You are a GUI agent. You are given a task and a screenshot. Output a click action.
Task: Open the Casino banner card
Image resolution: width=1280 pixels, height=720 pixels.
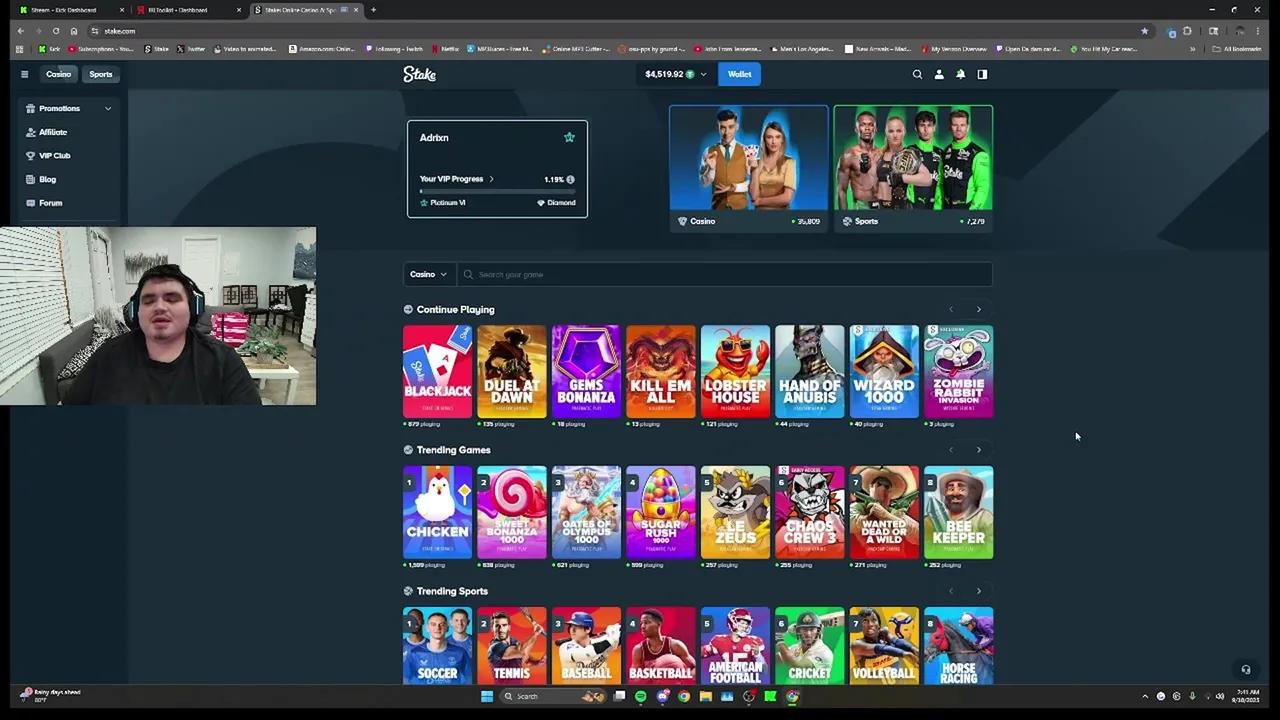(748, 168)
